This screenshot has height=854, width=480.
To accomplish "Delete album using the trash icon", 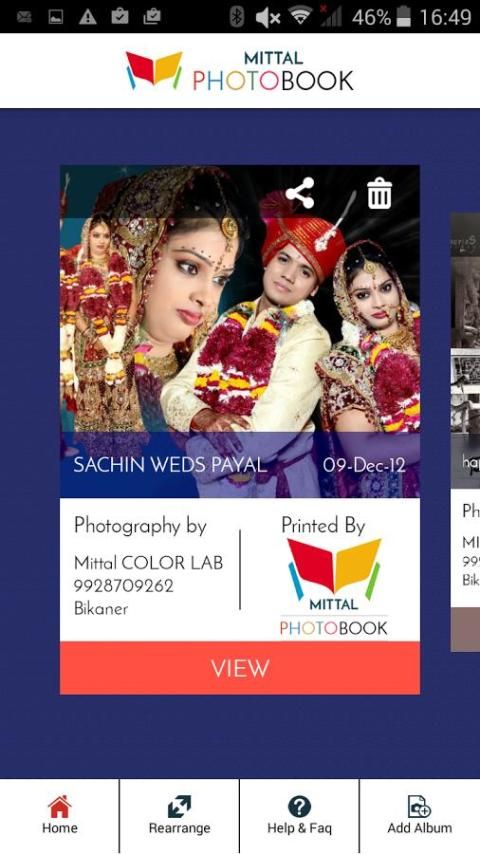I will [379, 194].
